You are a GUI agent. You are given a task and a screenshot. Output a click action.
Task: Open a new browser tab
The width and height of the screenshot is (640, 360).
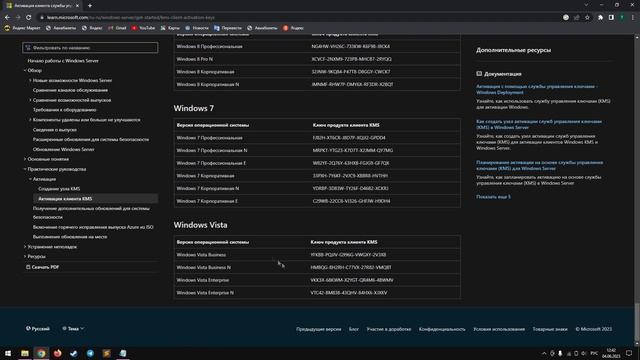coord(90,6)
